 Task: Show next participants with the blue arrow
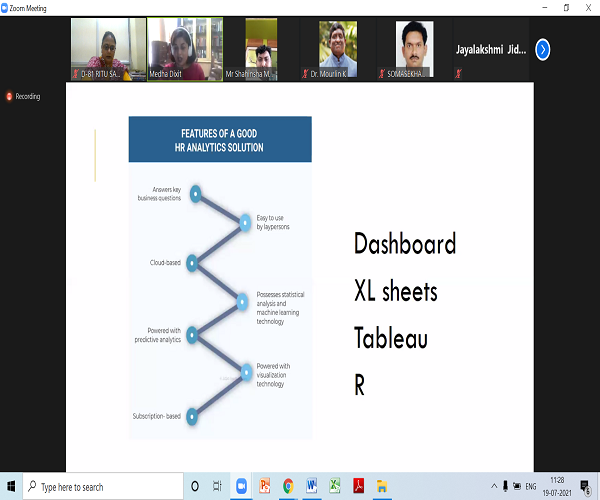(x=542, y=50)
